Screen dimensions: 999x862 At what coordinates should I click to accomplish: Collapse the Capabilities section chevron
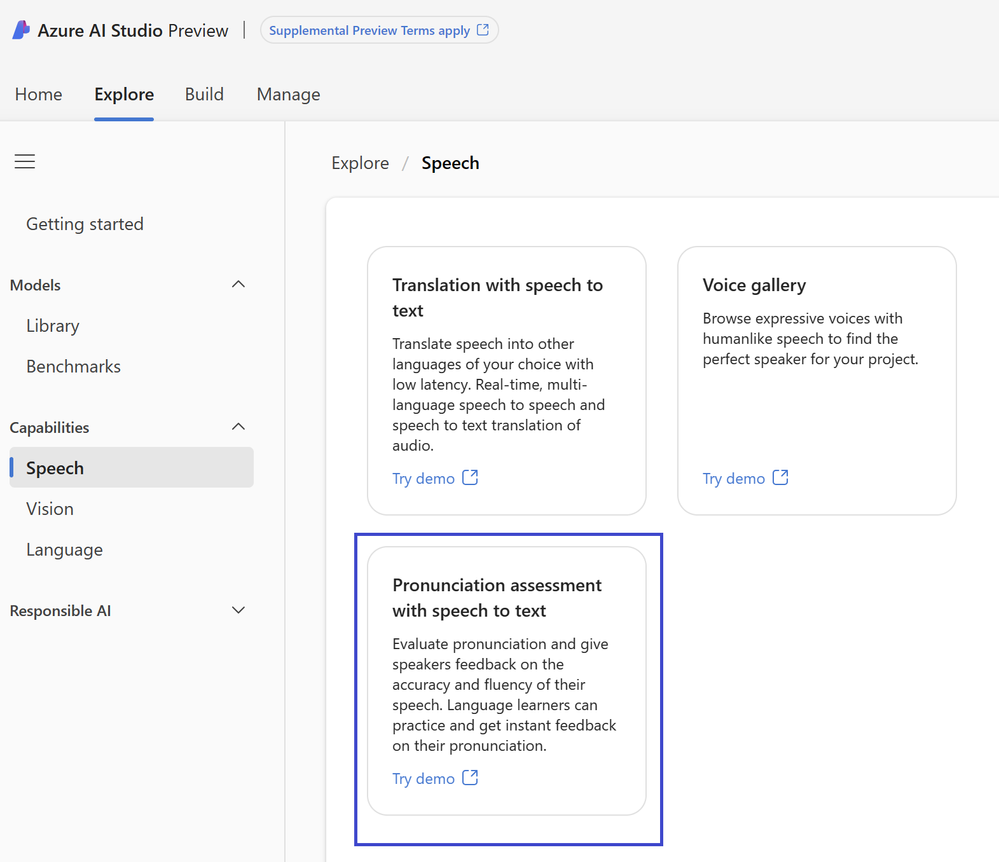coord(238,427)
